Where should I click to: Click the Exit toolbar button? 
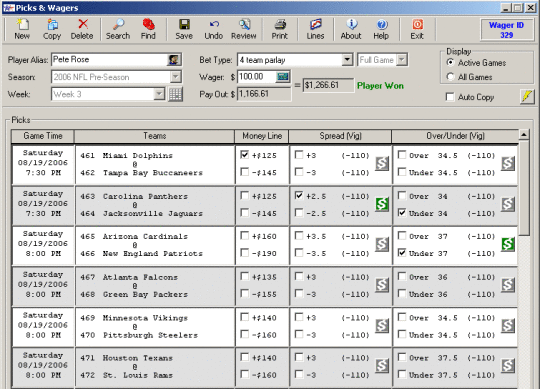(417, 29)
